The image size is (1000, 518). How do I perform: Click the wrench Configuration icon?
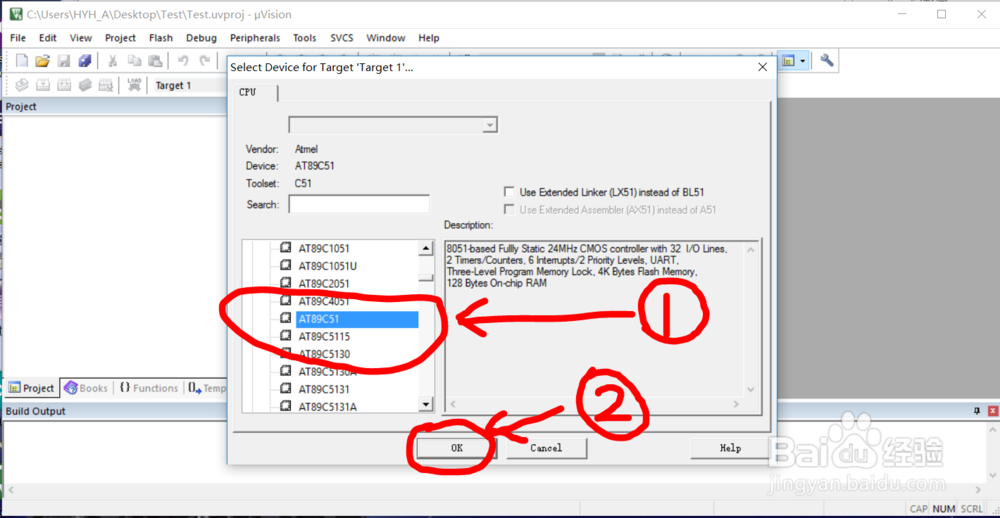click(827, 61)
